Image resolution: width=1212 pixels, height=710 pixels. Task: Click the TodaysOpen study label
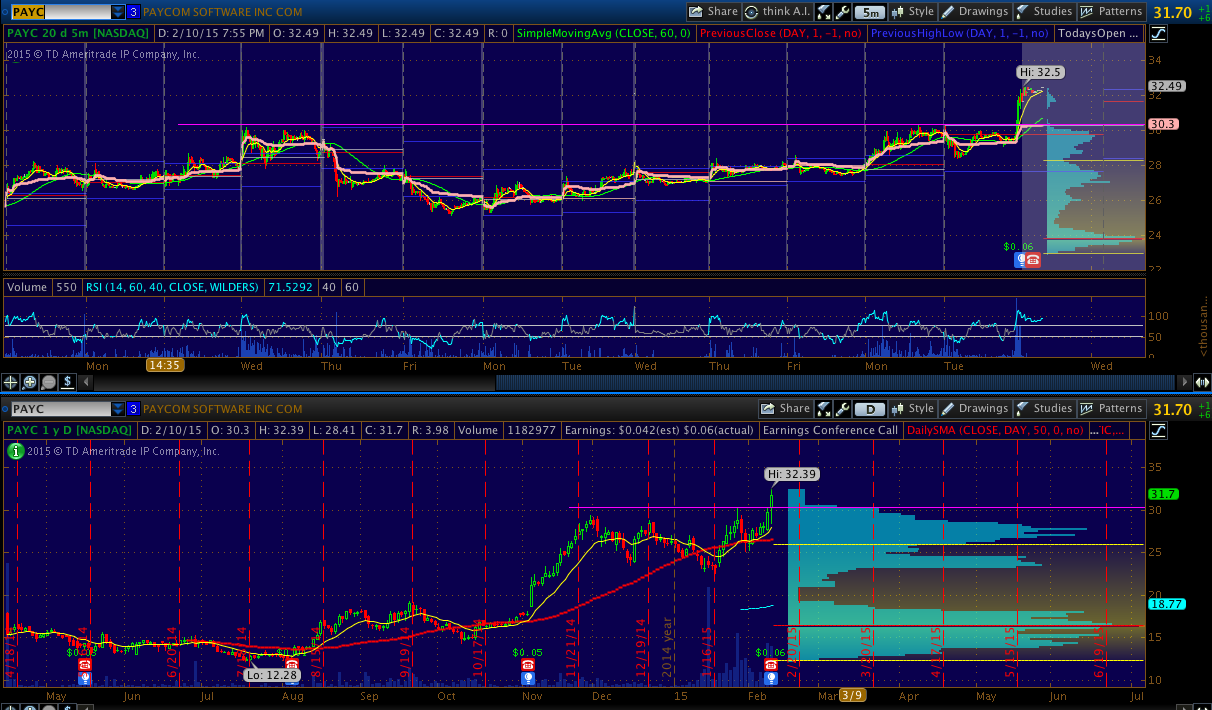tap(1098, 33)
